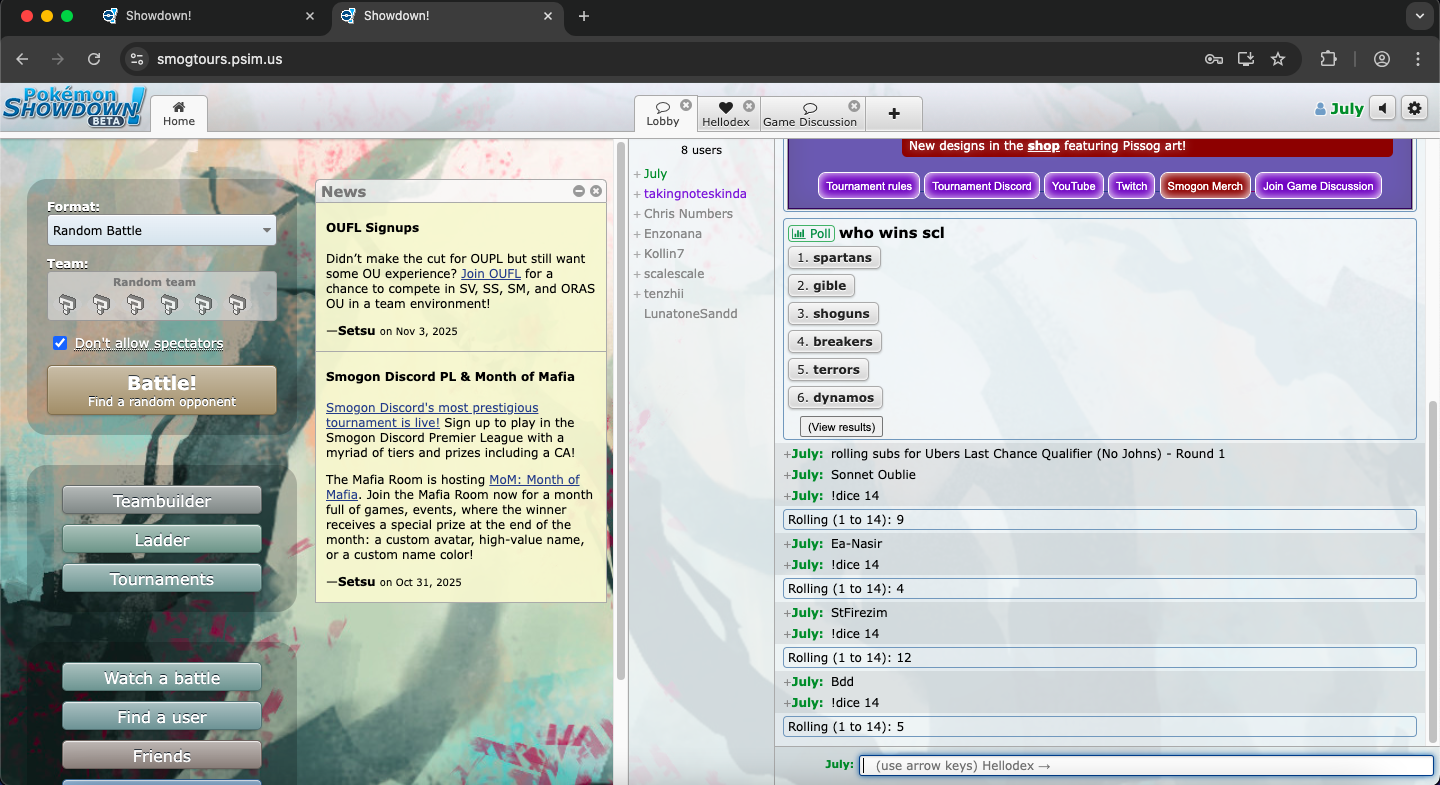
Task: Go to the Home tab
Action: pos(179,114)
